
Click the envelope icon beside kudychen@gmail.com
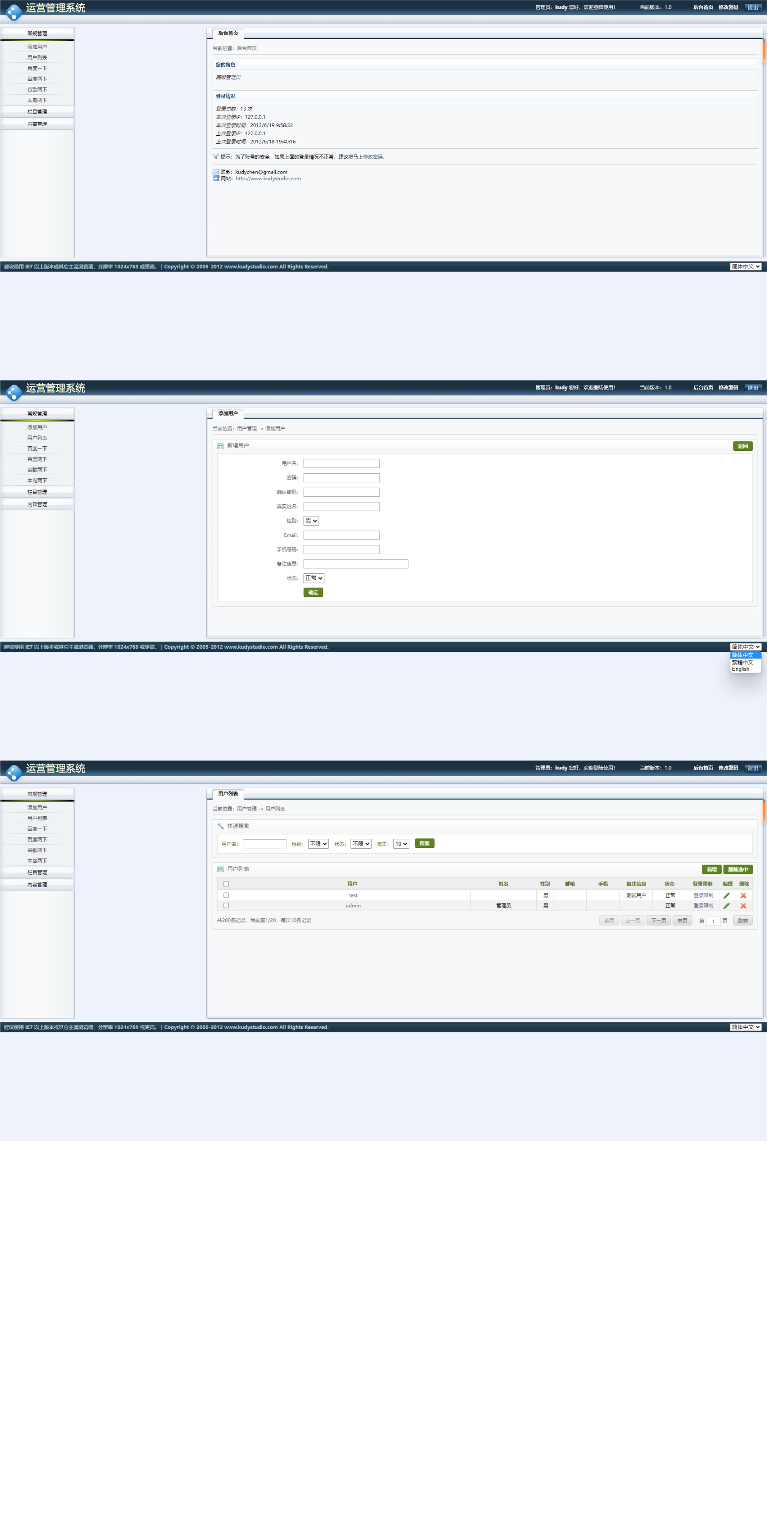216,172
